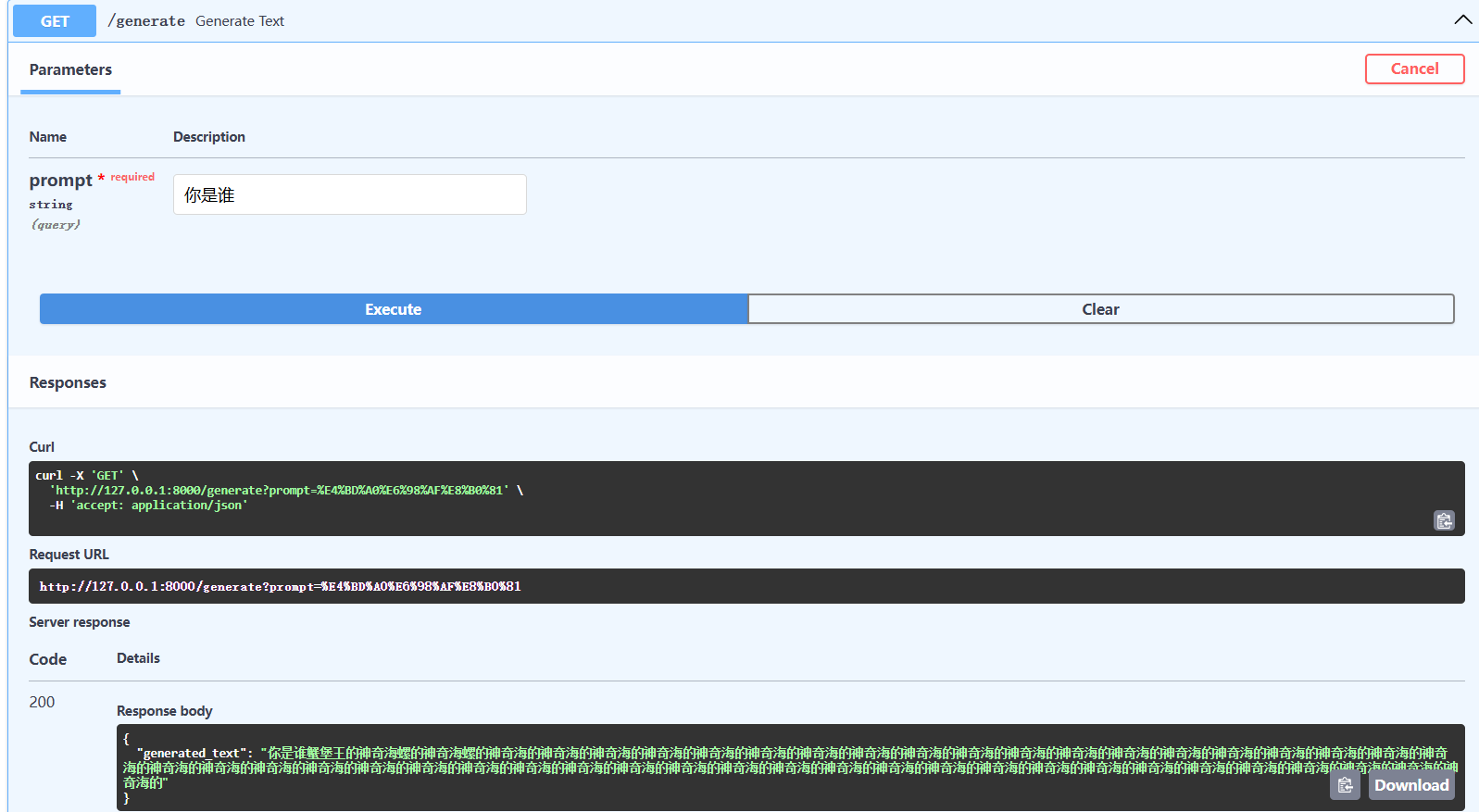The height and width of the screenshot is (812, 1479).
Task: Copy the response body to clipboard
Action: pos(1345,785)
